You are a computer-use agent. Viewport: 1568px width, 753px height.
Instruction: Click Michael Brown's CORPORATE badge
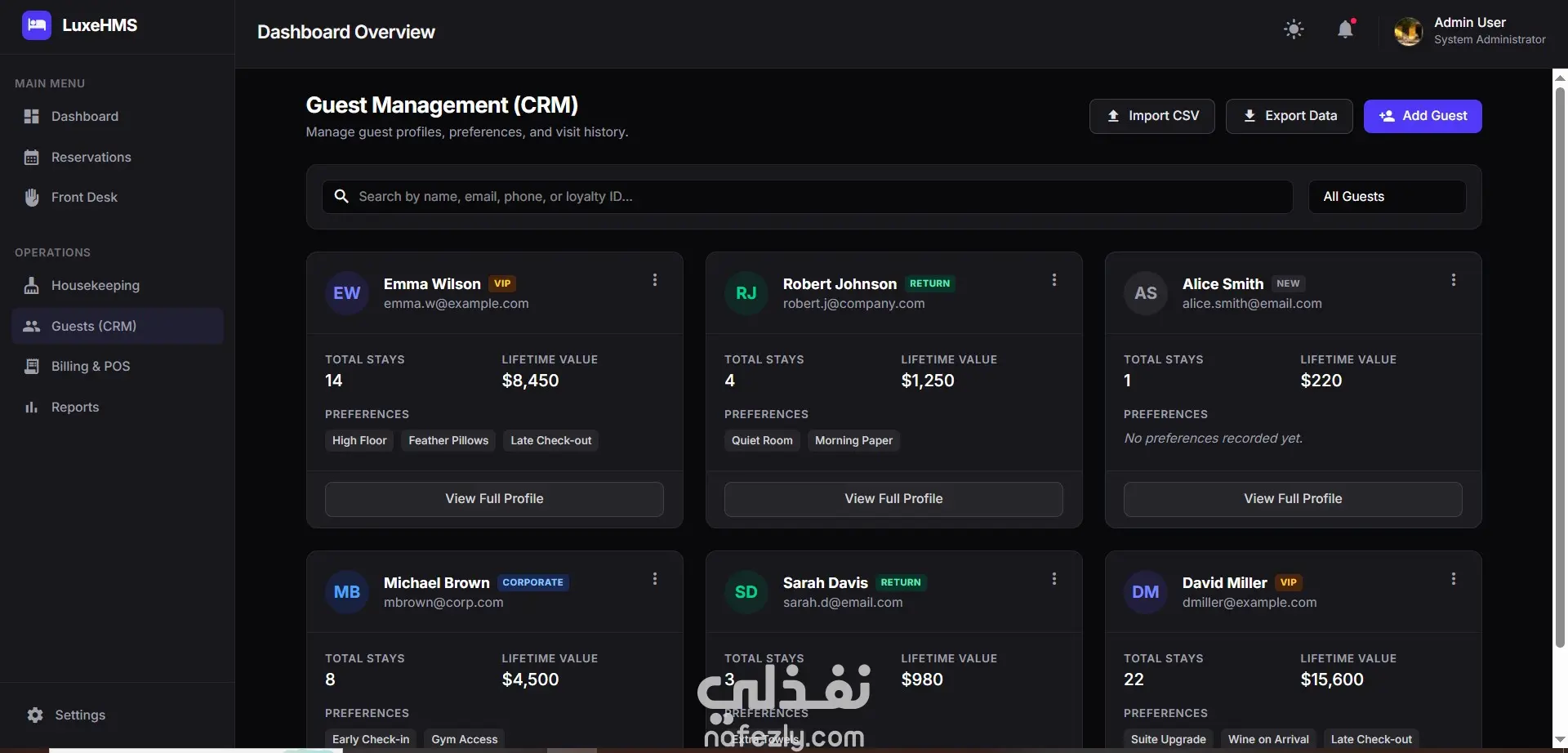pyautogui.click(x=532, y=582)
